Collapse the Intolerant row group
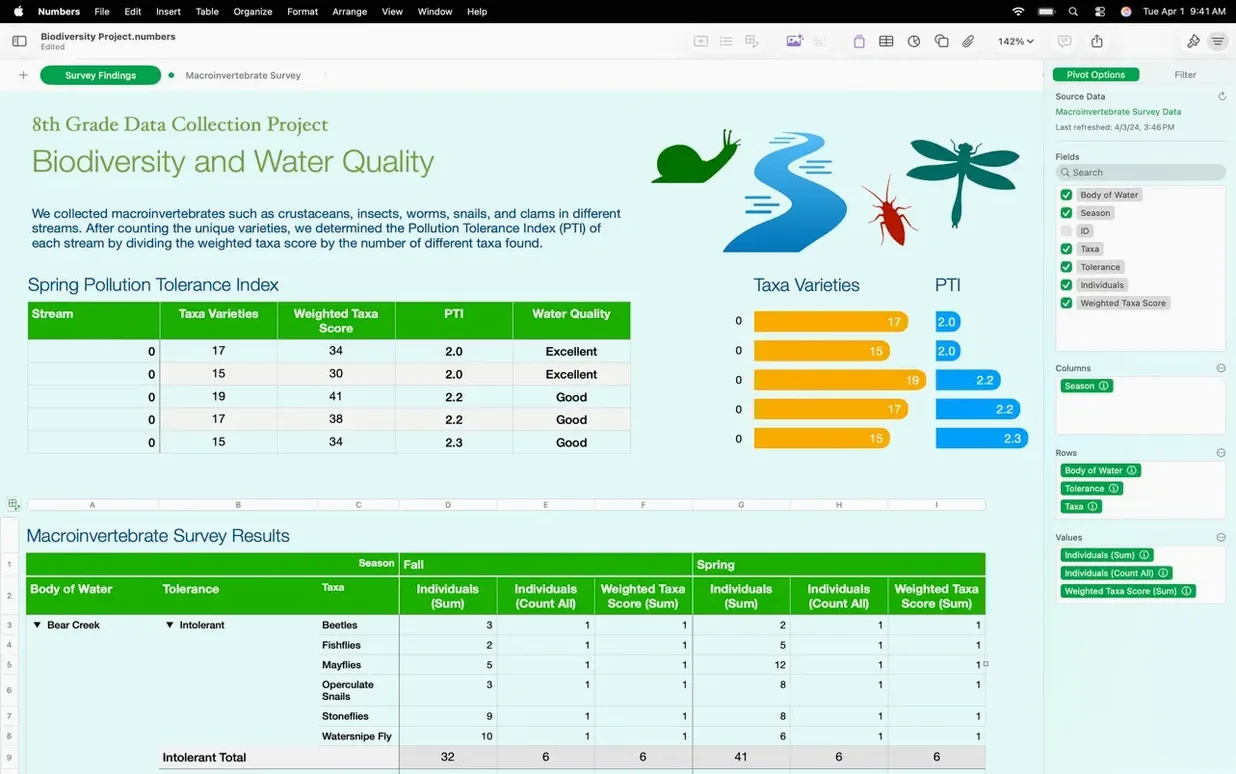Viewport: 1236px width, 774px height. pyautogui.click(x=170, y=625)
